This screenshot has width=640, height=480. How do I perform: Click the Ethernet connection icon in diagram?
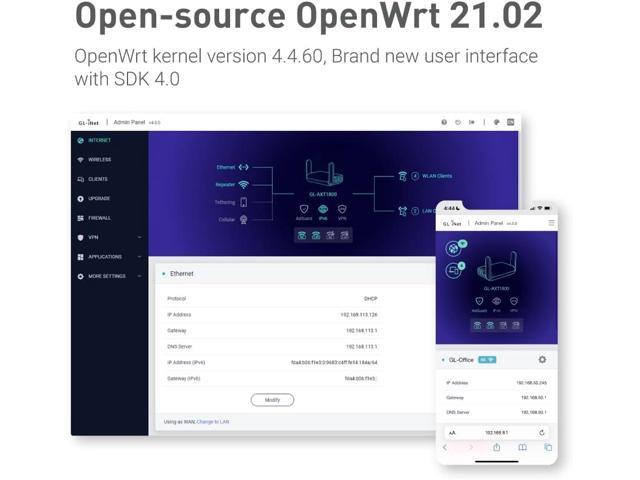point(244,167)
